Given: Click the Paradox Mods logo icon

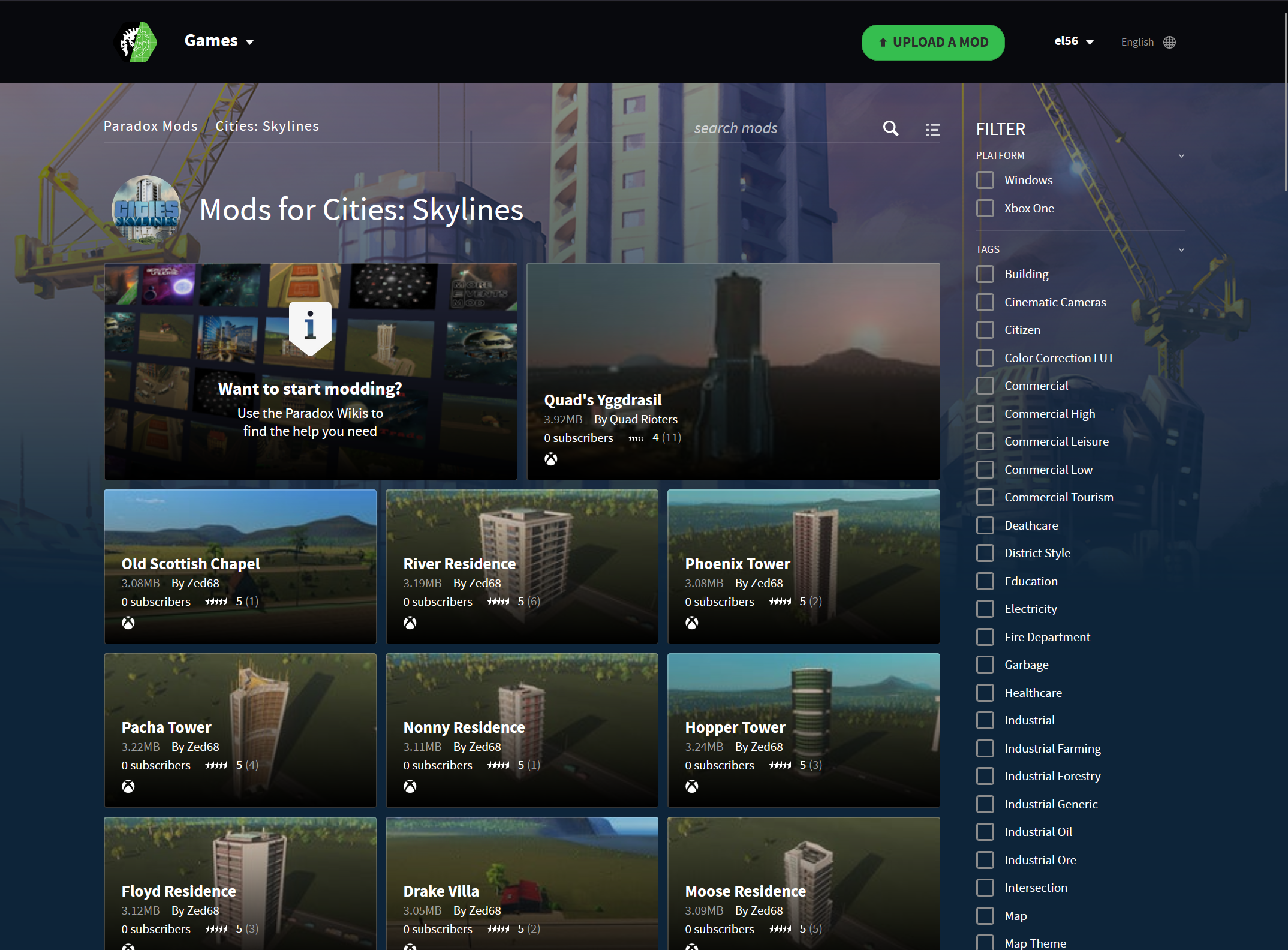Looking at the screenshot, I should pyautogui.click(x=136, y=42).
